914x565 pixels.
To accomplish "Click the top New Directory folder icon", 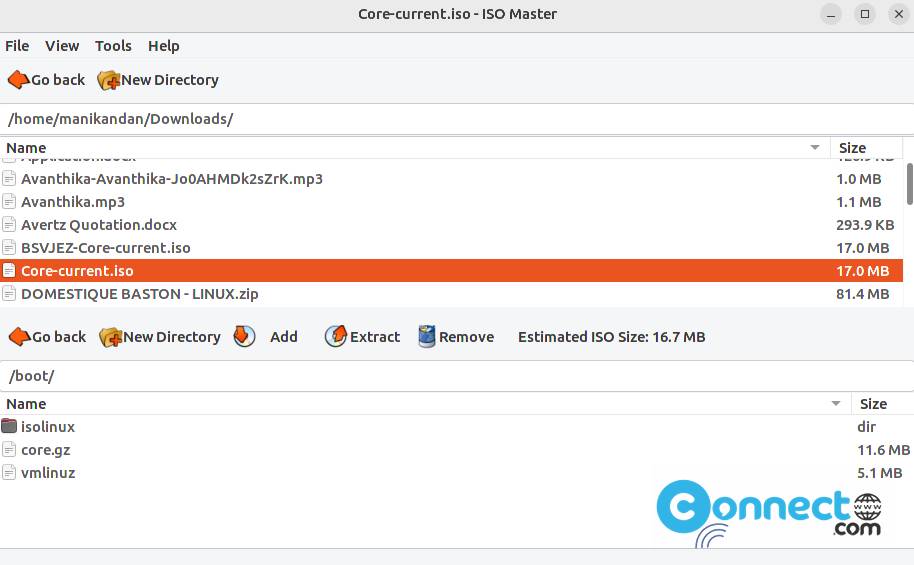I will point(108,80).
